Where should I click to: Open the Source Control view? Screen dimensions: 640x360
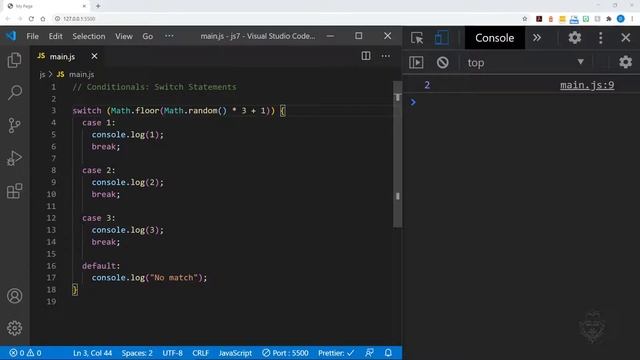[15, 125]
